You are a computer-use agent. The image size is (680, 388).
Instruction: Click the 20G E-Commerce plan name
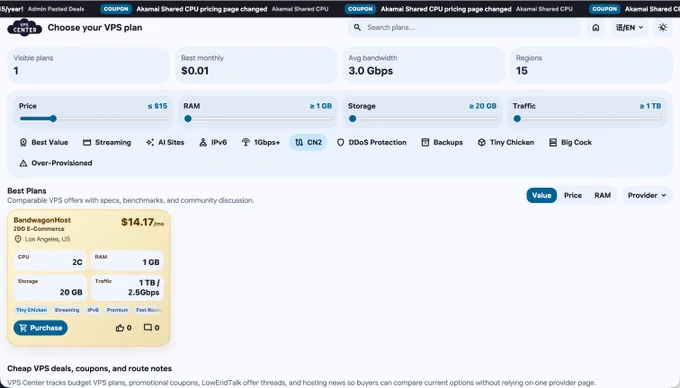[x=39, y=229]
